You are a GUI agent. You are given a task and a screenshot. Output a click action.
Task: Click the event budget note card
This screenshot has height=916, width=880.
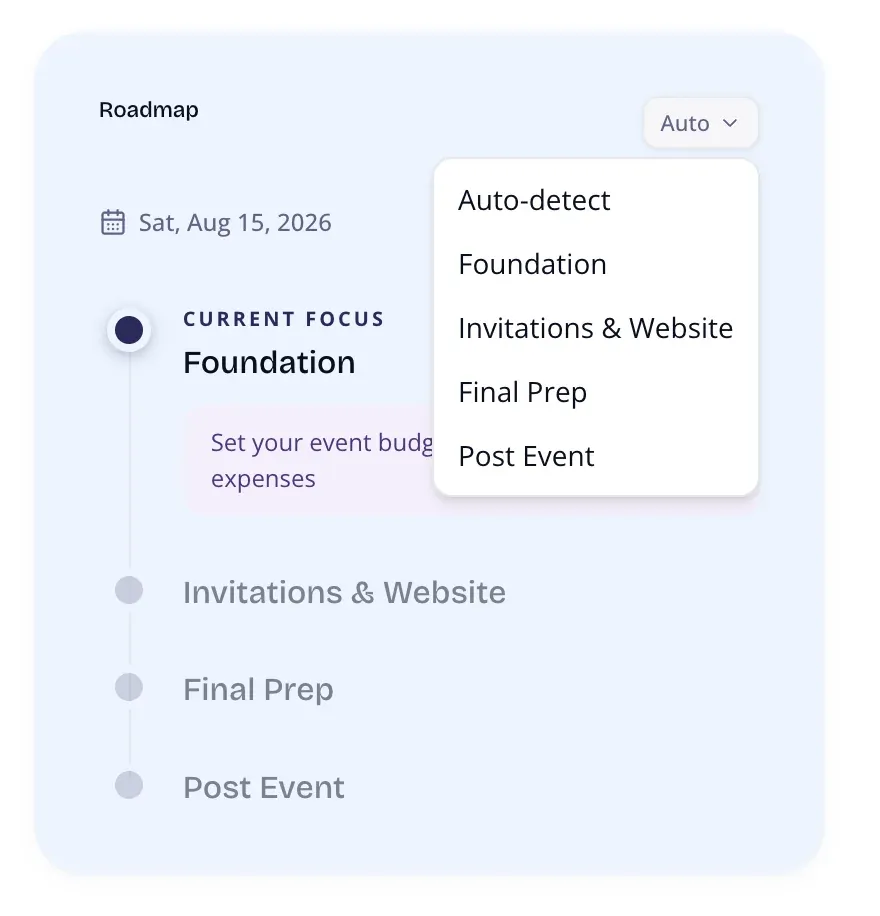click(310, 460)
